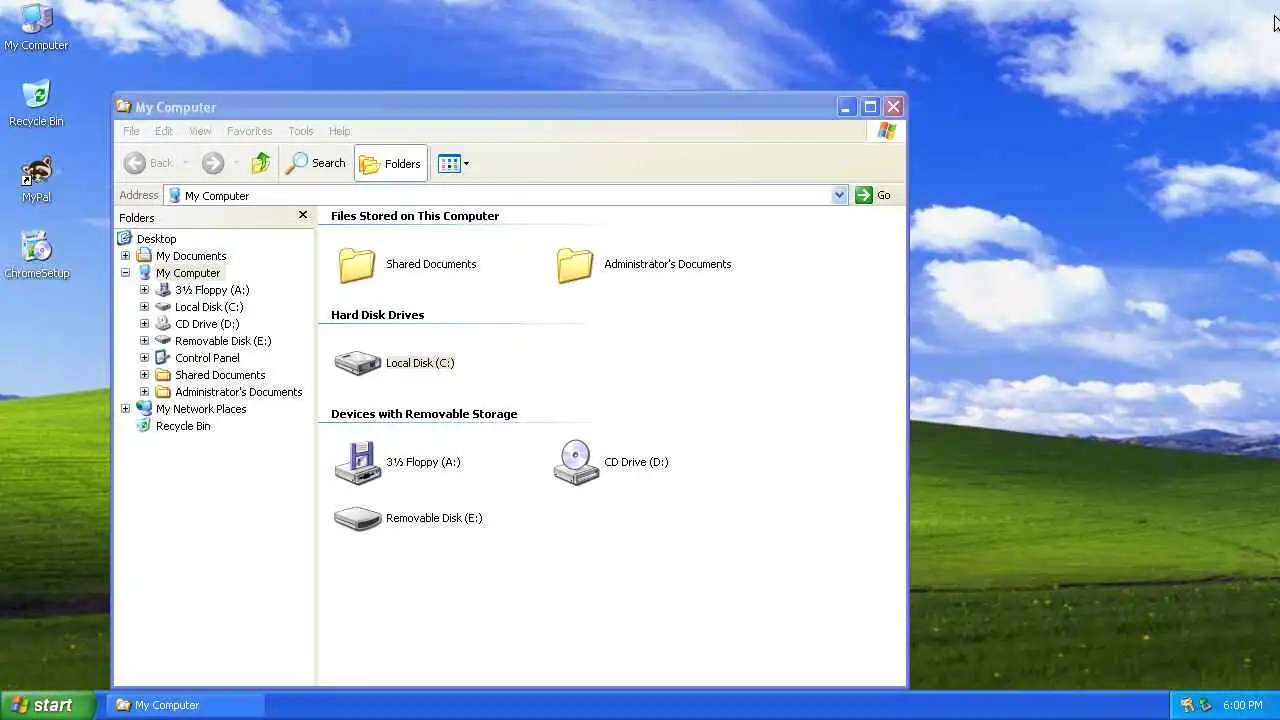Select Administrator's Documents in tree
1280x720 pixels.
[238, 392]
